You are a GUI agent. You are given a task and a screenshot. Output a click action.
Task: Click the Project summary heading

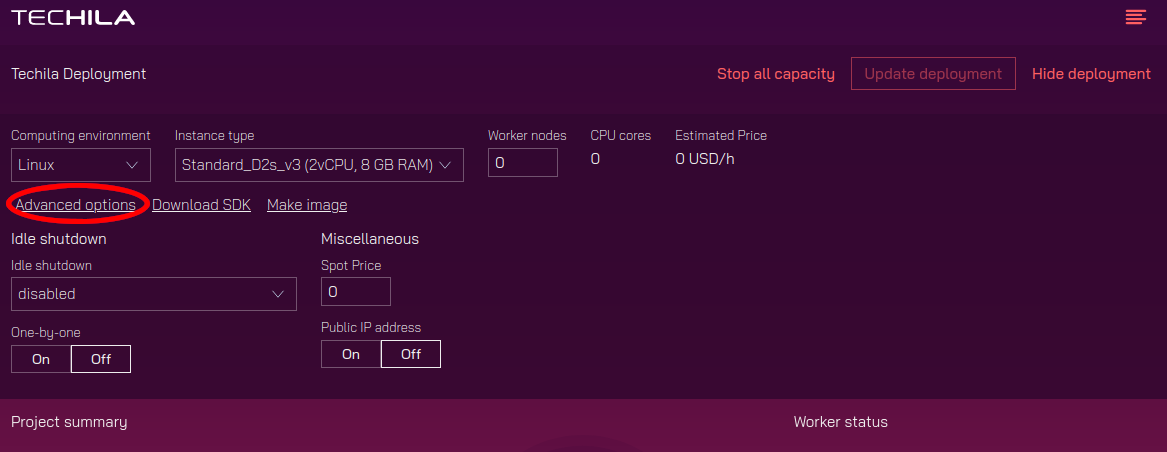click(69, 422)
